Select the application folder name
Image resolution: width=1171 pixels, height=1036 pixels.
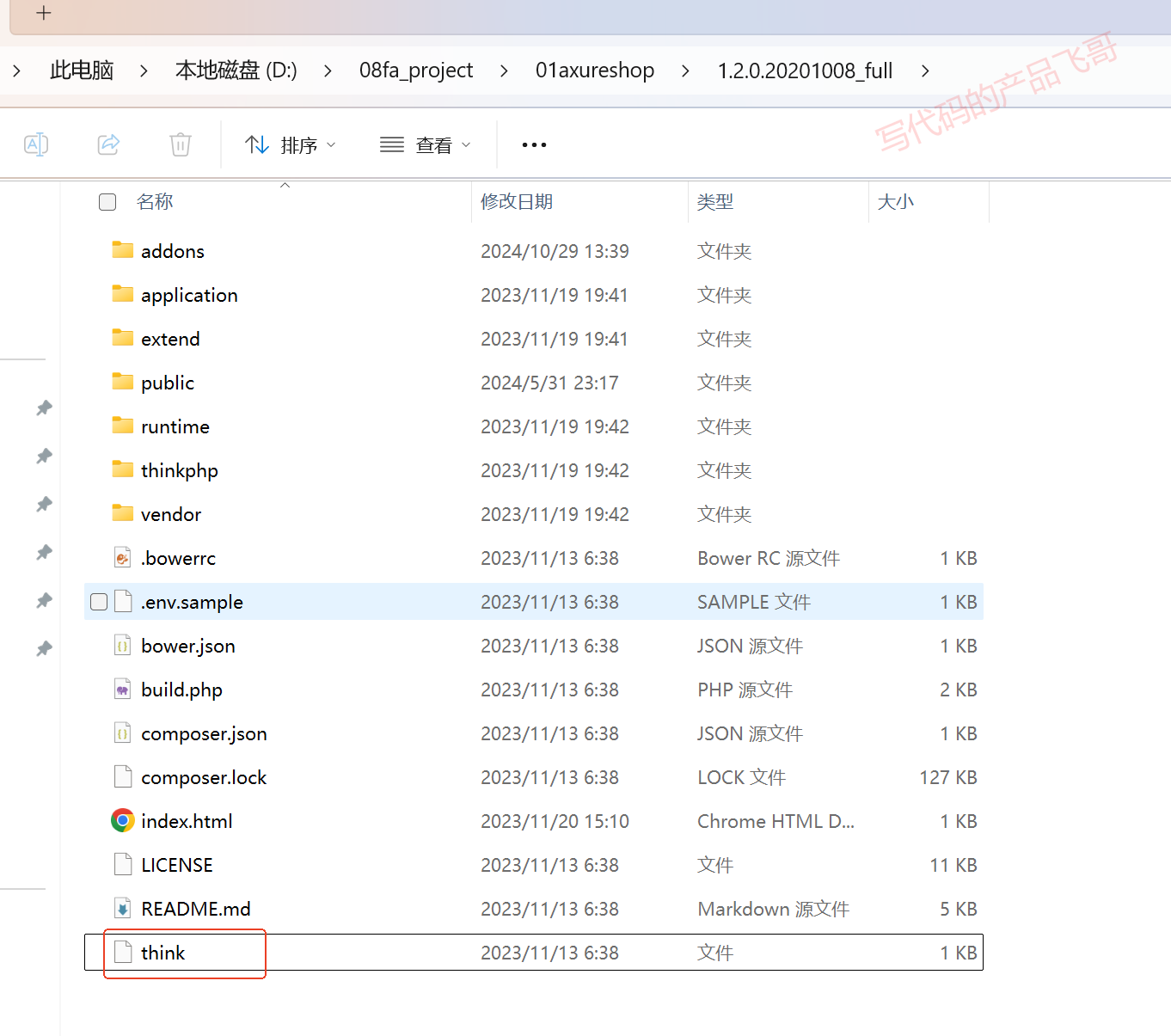(189, 295)
